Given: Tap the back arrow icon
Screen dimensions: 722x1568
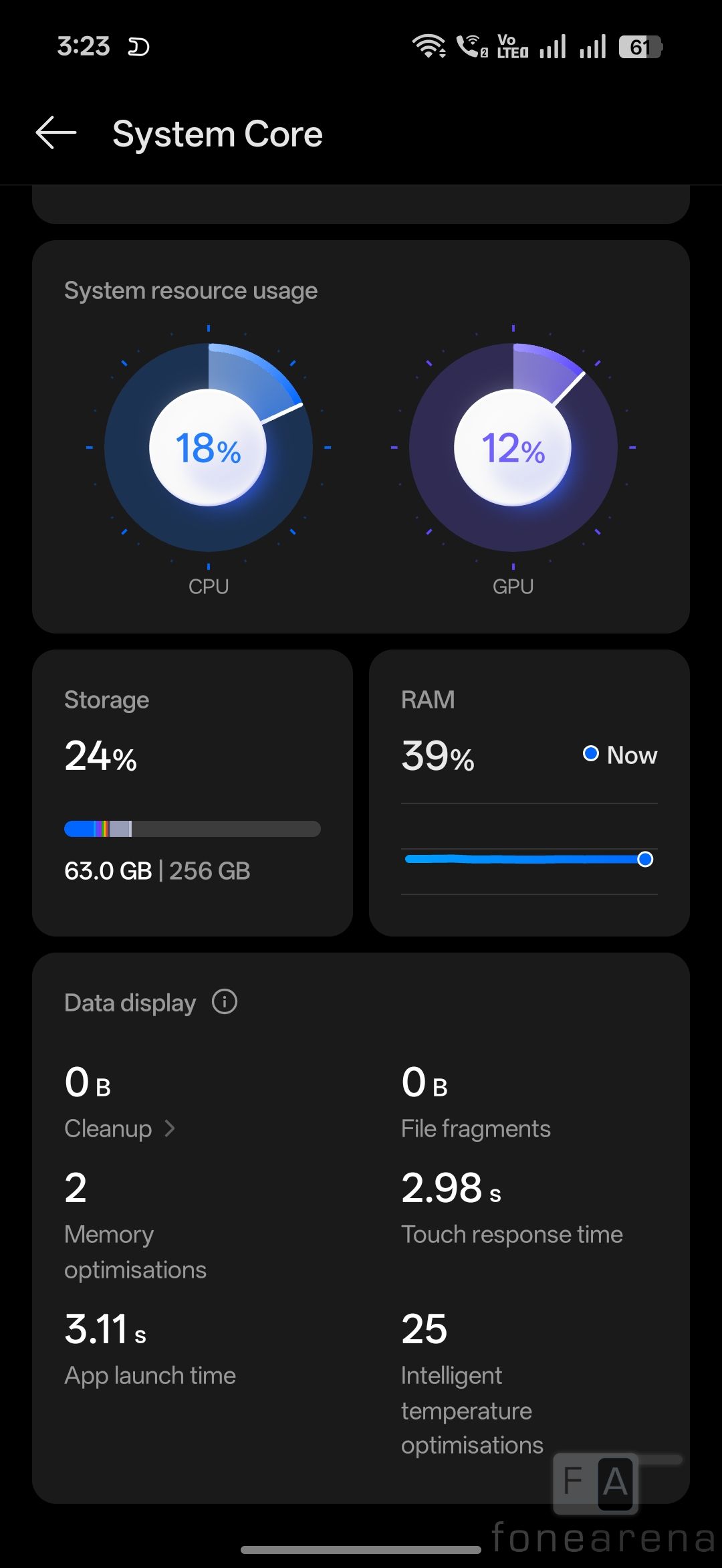Looking at the screenshot, I should tap(56, 132).
